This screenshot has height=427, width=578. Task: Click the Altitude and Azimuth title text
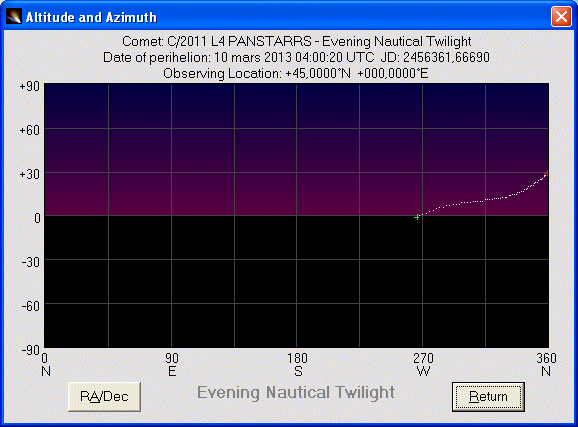pyautogui.click(x=91, y=17)
